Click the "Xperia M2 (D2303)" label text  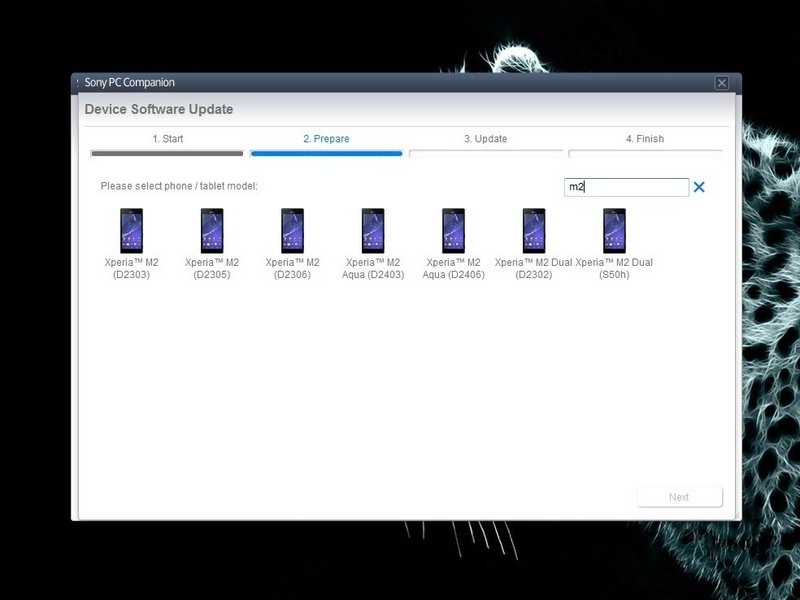point(132,268)
